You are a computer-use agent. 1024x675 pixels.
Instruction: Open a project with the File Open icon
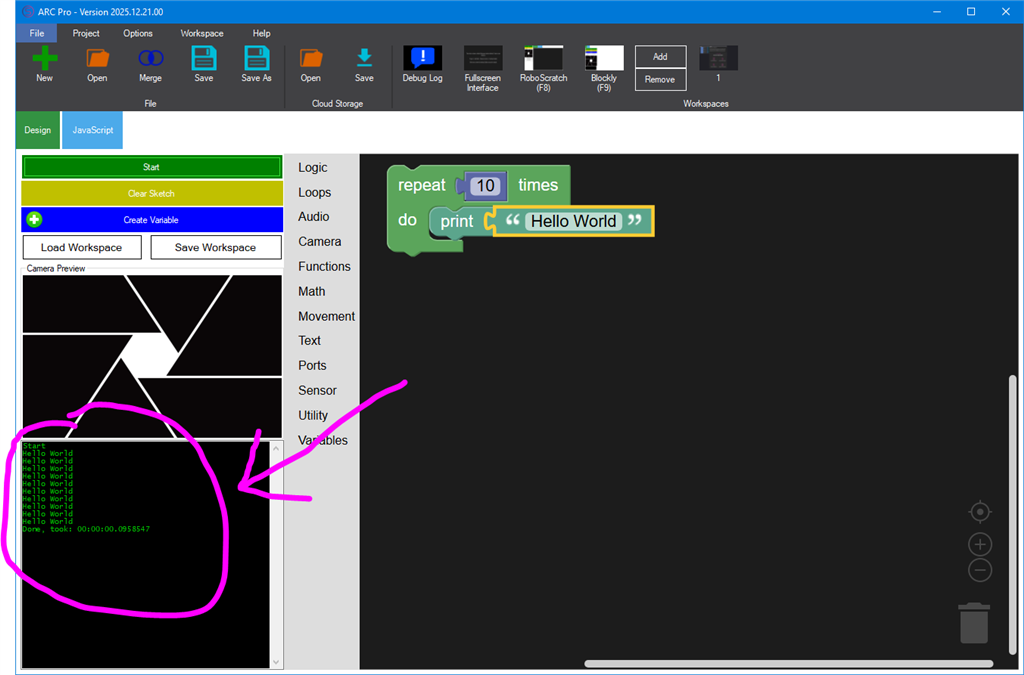click(x=97, y=59)
